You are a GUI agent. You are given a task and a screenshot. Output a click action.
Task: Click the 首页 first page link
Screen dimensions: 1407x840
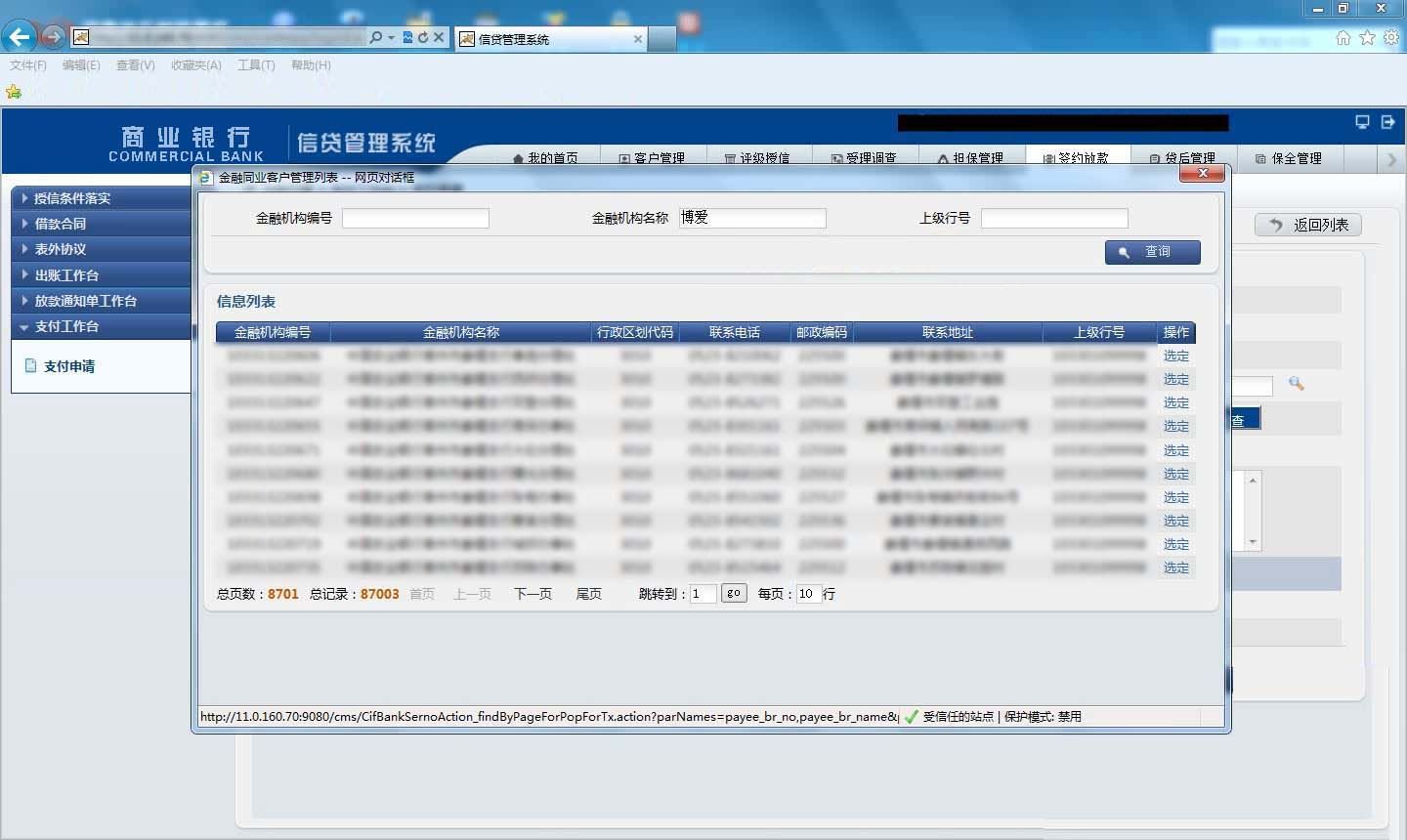(422, 594)
